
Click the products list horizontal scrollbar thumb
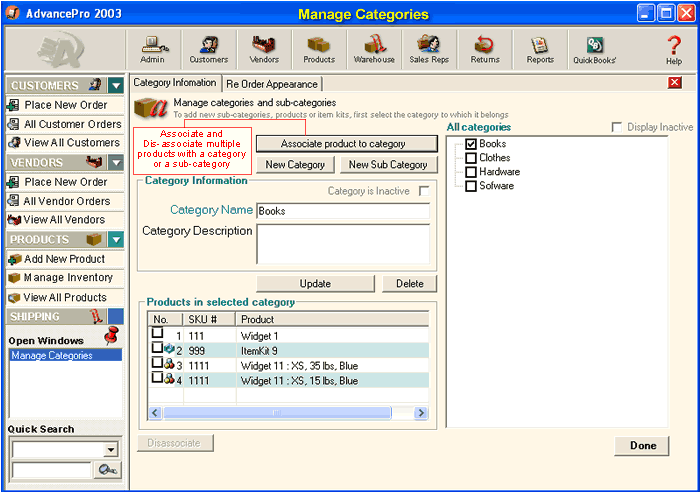pos(277,413)
